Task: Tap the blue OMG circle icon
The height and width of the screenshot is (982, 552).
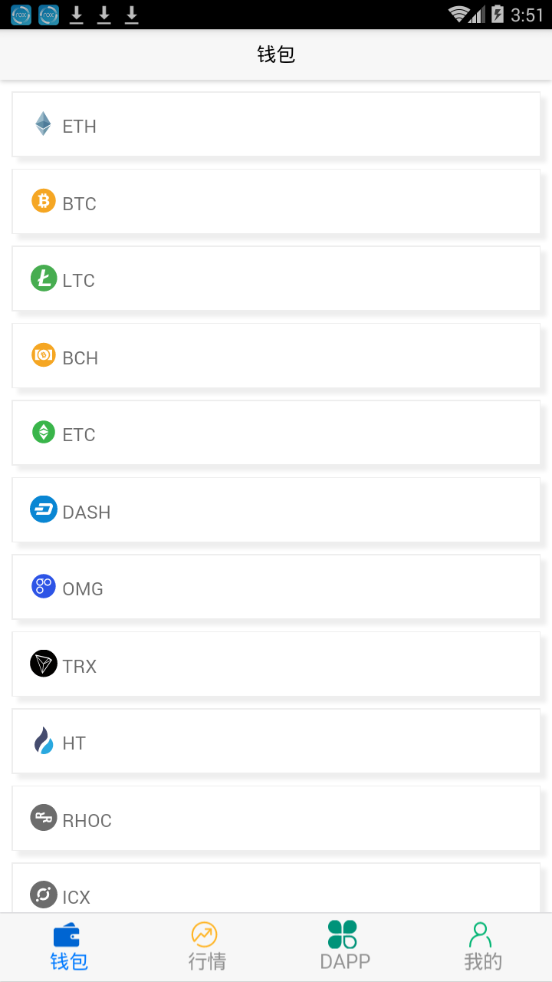Action: pos(43,586)
